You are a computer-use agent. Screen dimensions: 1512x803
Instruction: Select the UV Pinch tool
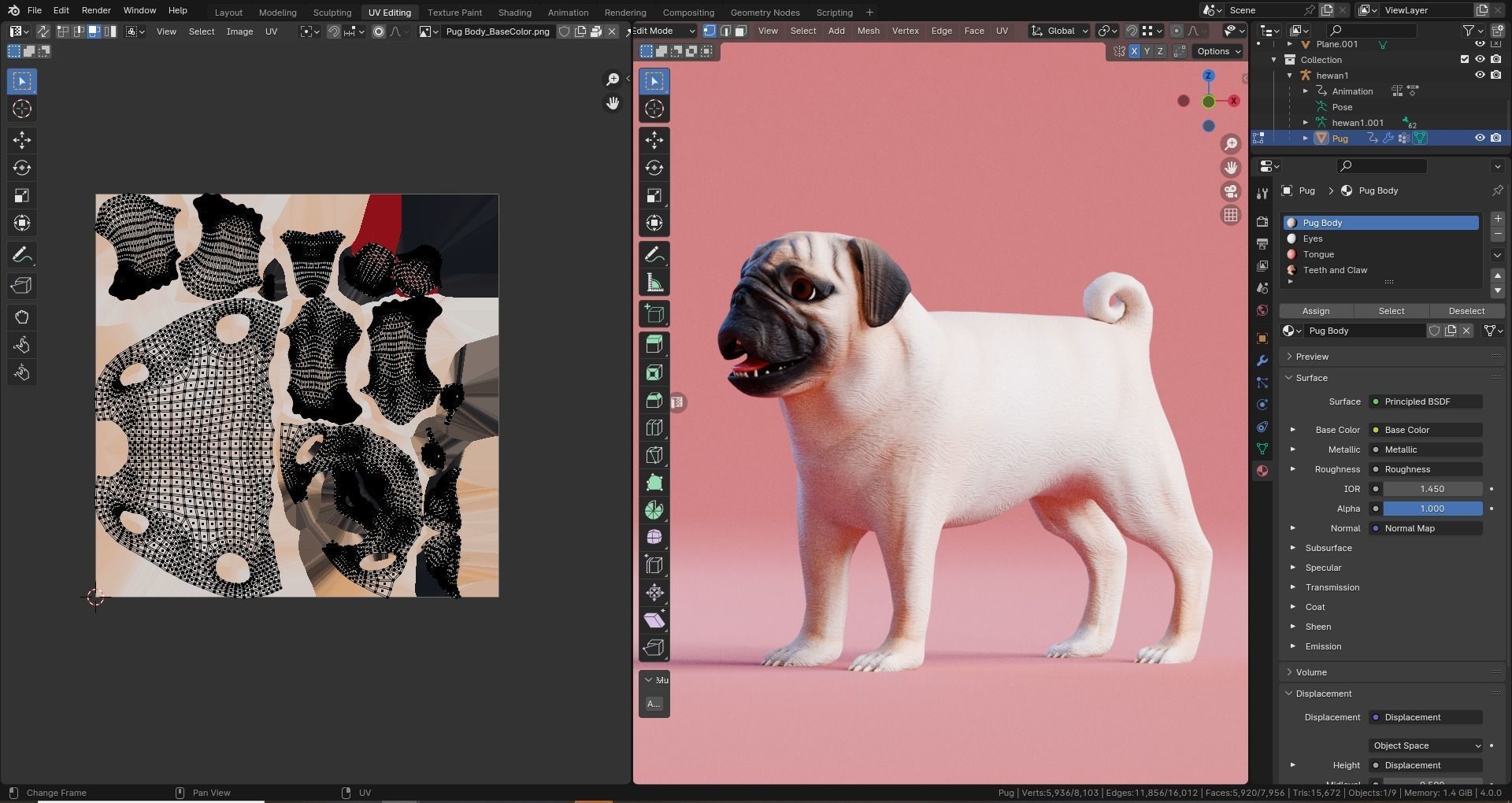click(x=22, y=372)
